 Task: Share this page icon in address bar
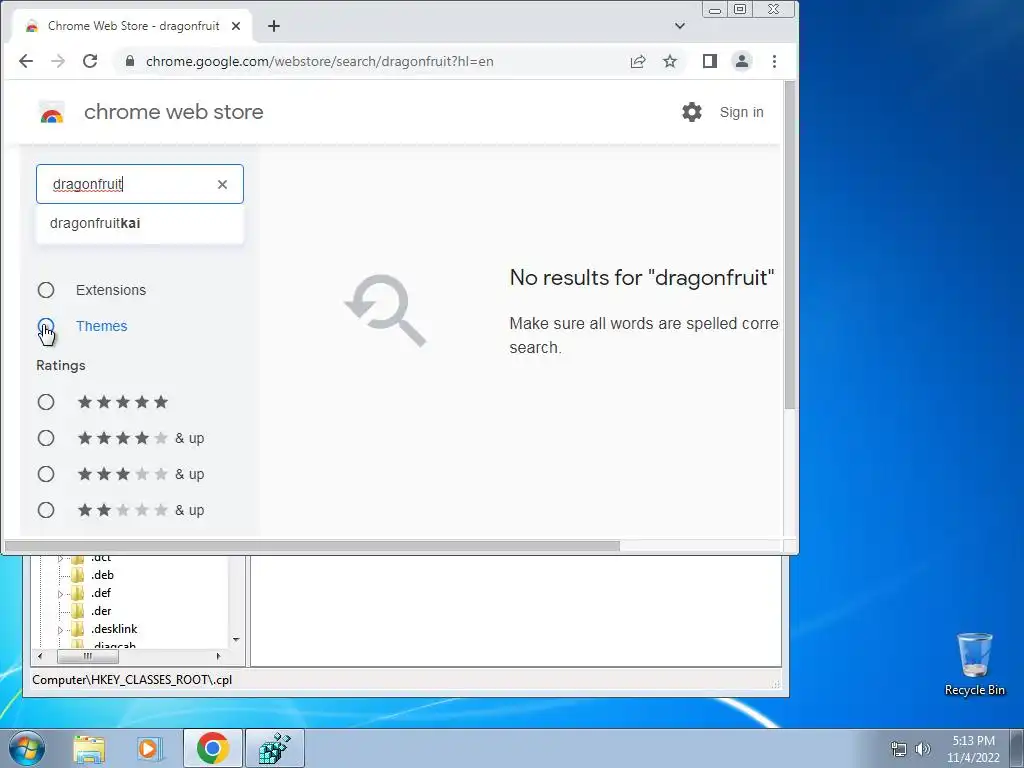tap(637, 61)
